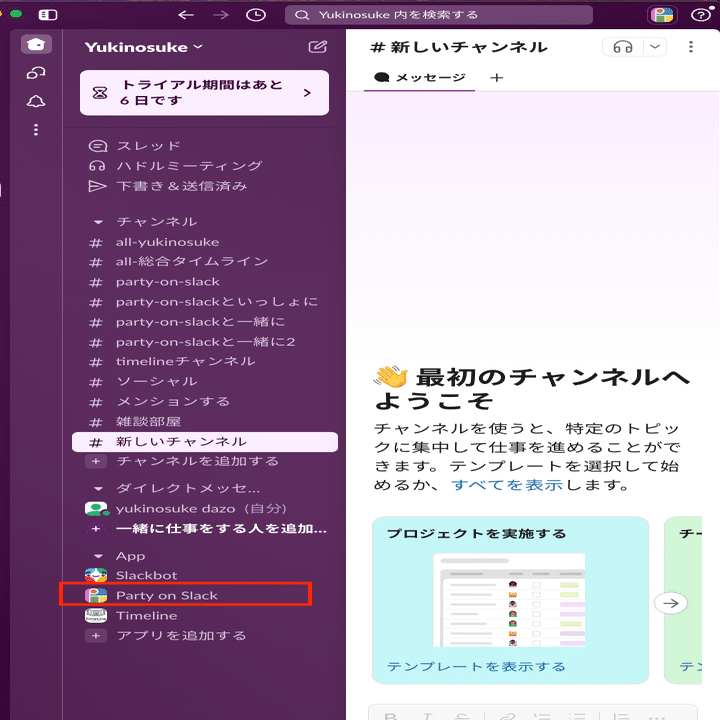
Task: Open yukinosuke dazo (自分) direct message
Action: [205, 509]
